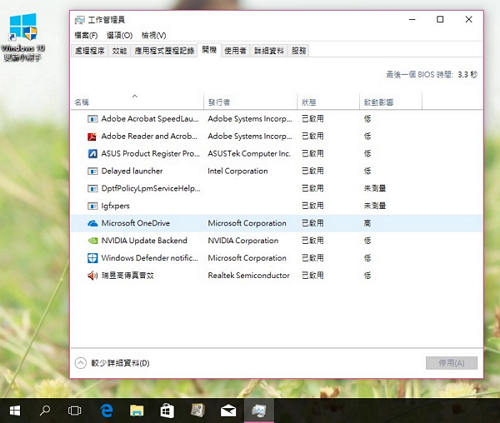Click the Delayed launcher row icon
Image resolution: width=500 pixels, height=423 pixels.
point(92,171)
